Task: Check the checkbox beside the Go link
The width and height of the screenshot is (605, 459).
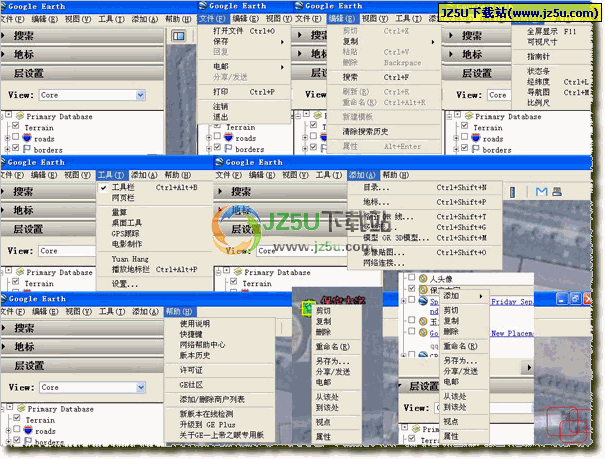Action: (x=412, y=331)
